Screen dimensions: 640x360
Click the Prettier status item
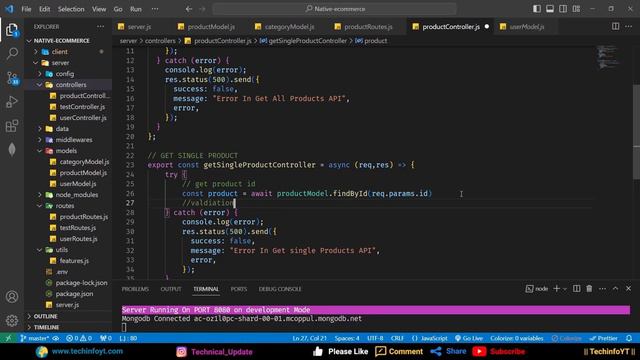(604, 338)
